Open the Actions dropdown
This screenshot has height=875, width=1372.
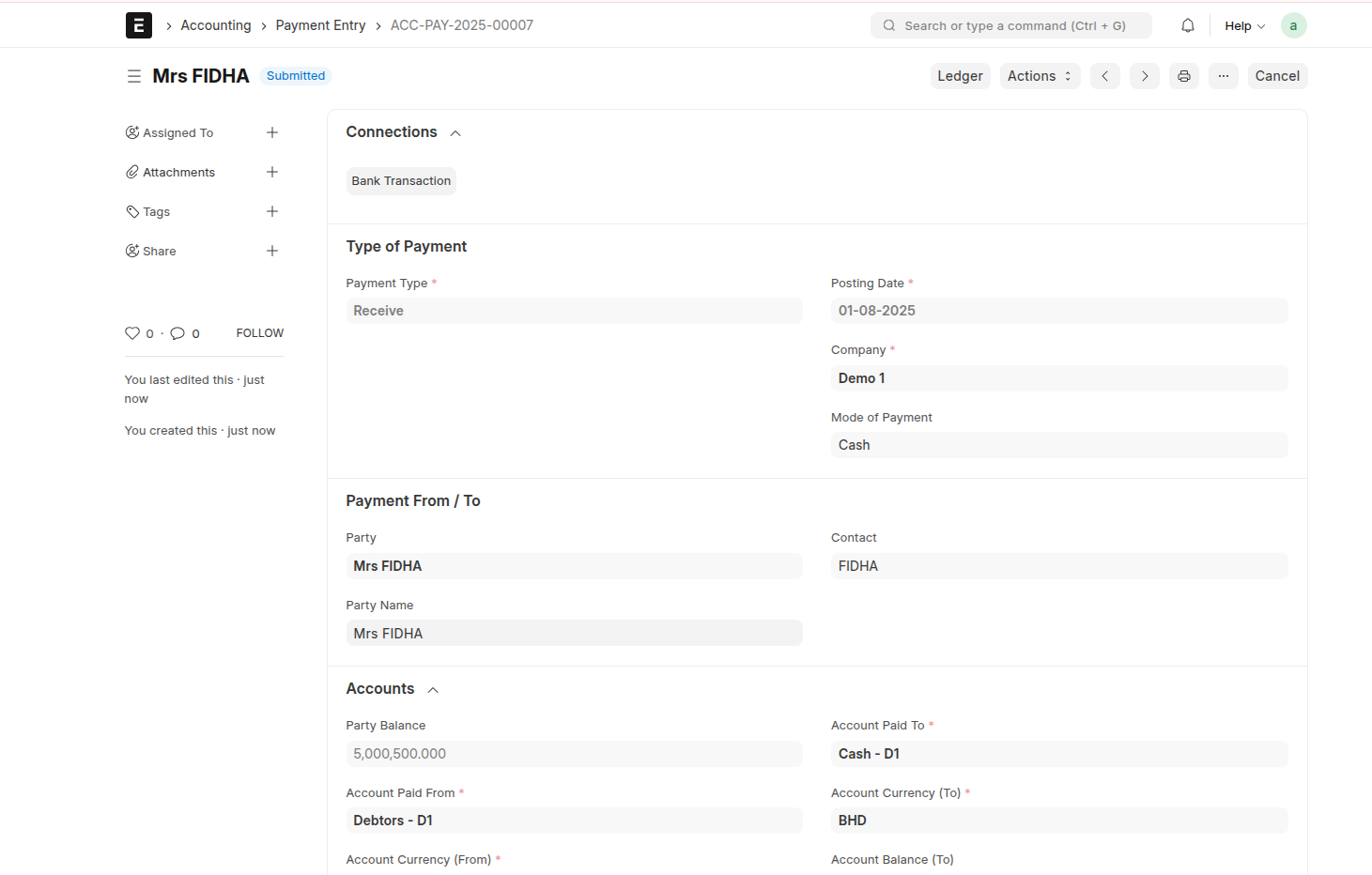pyautogui.click(x=1039, y=76)
